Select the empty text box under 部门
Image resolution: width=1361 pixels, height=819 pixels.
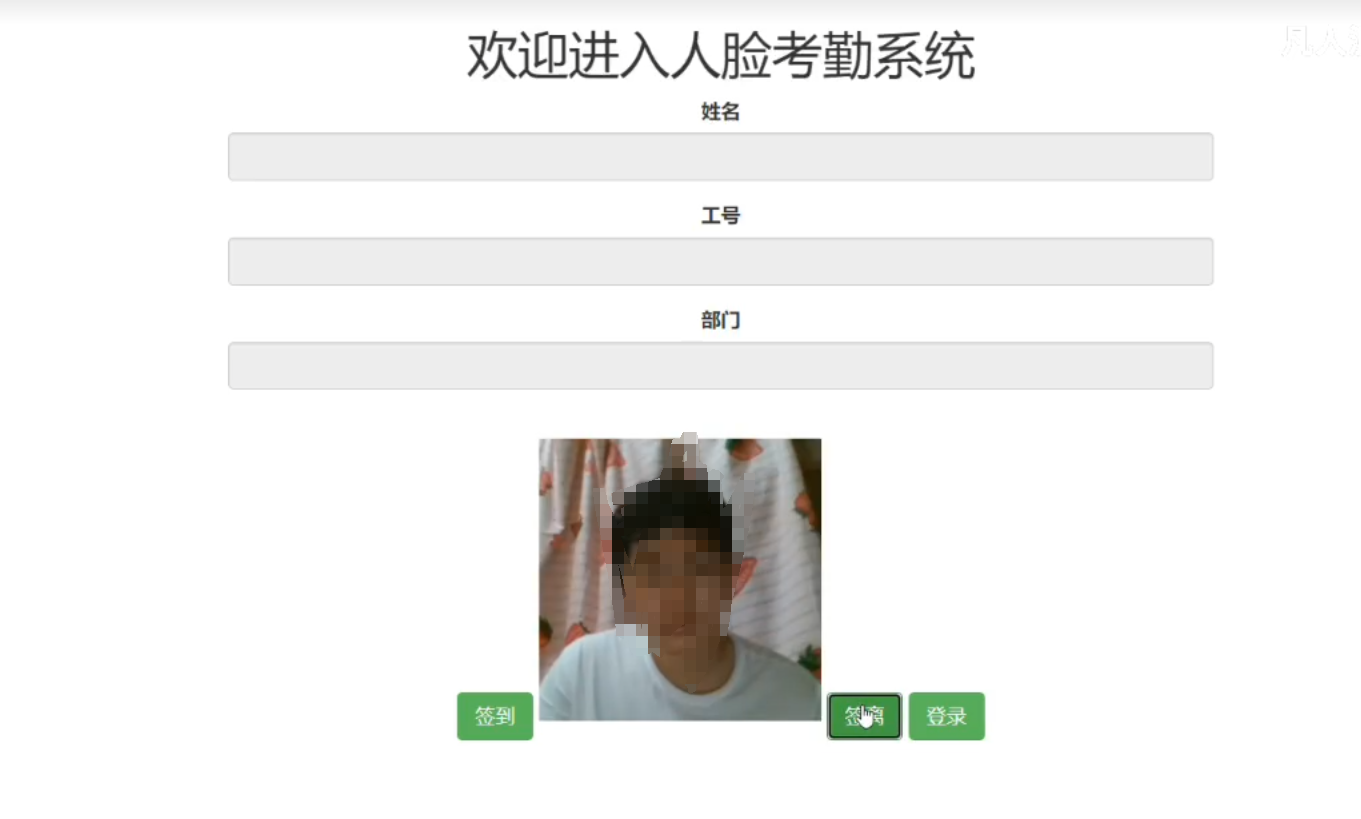[x=720, y=365]
